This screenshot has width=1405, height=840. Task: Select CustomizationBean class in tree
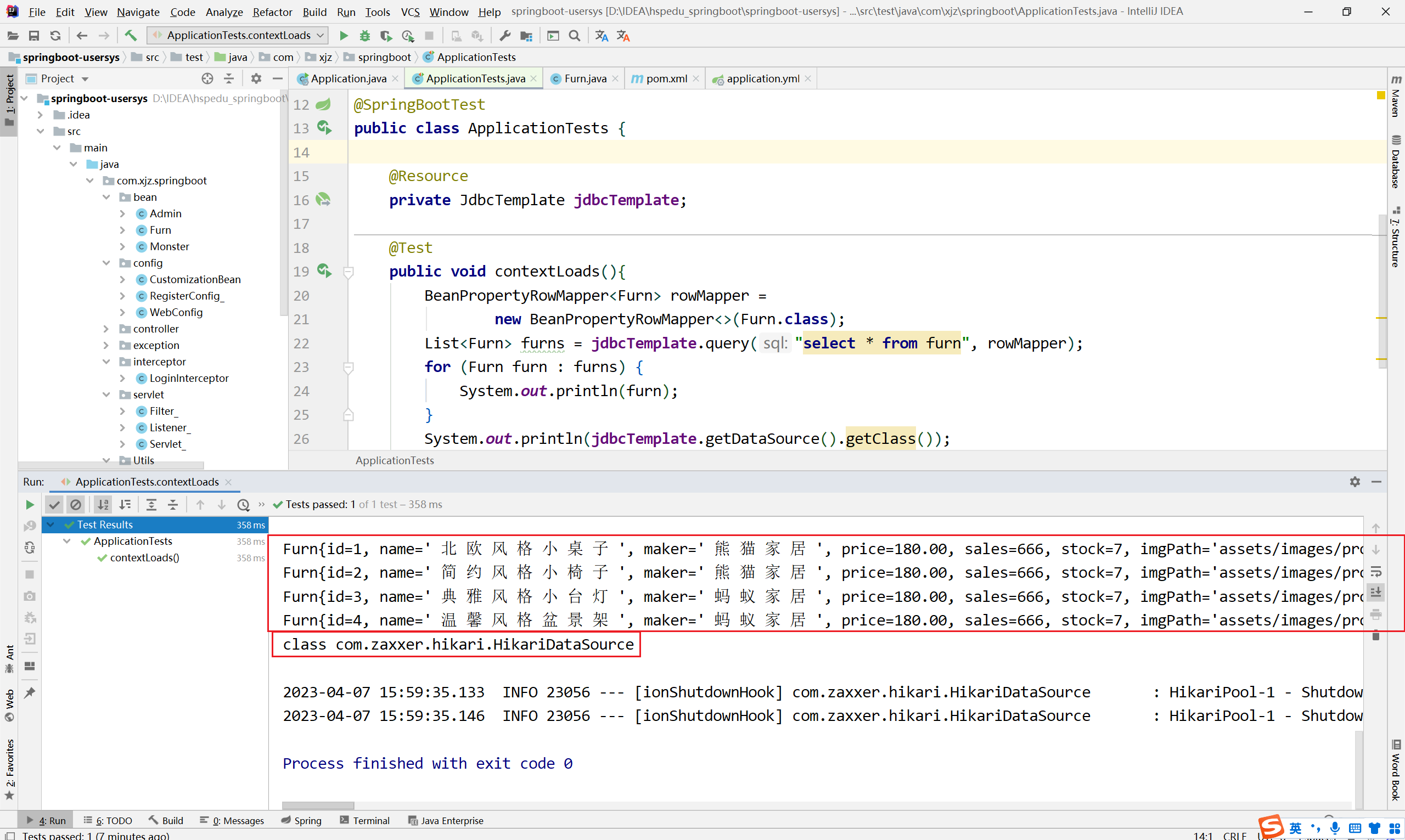[x=195, y=280]
